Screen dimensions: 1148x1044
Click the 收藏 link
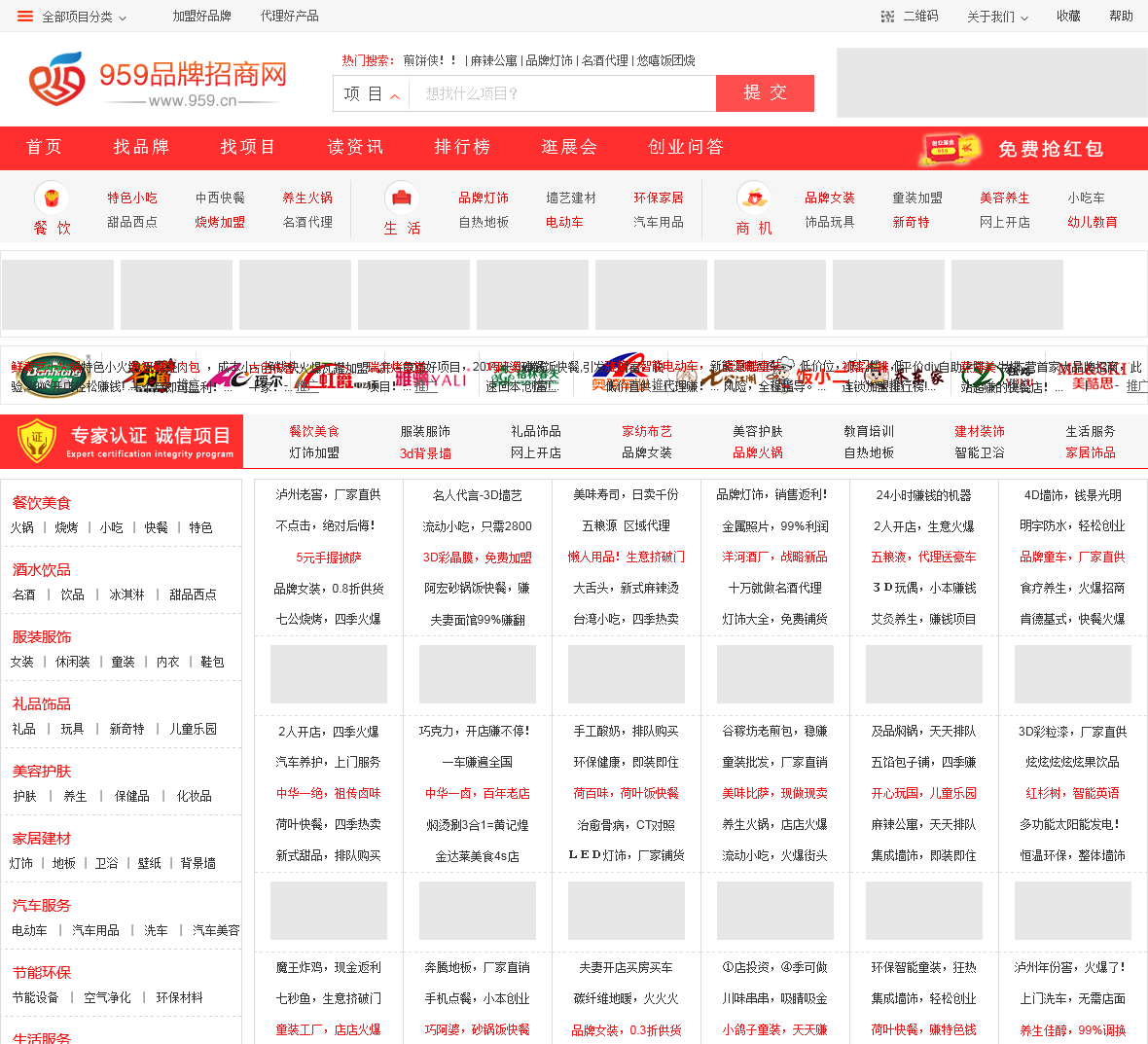pyautogui.click(x=1068, y=17)
